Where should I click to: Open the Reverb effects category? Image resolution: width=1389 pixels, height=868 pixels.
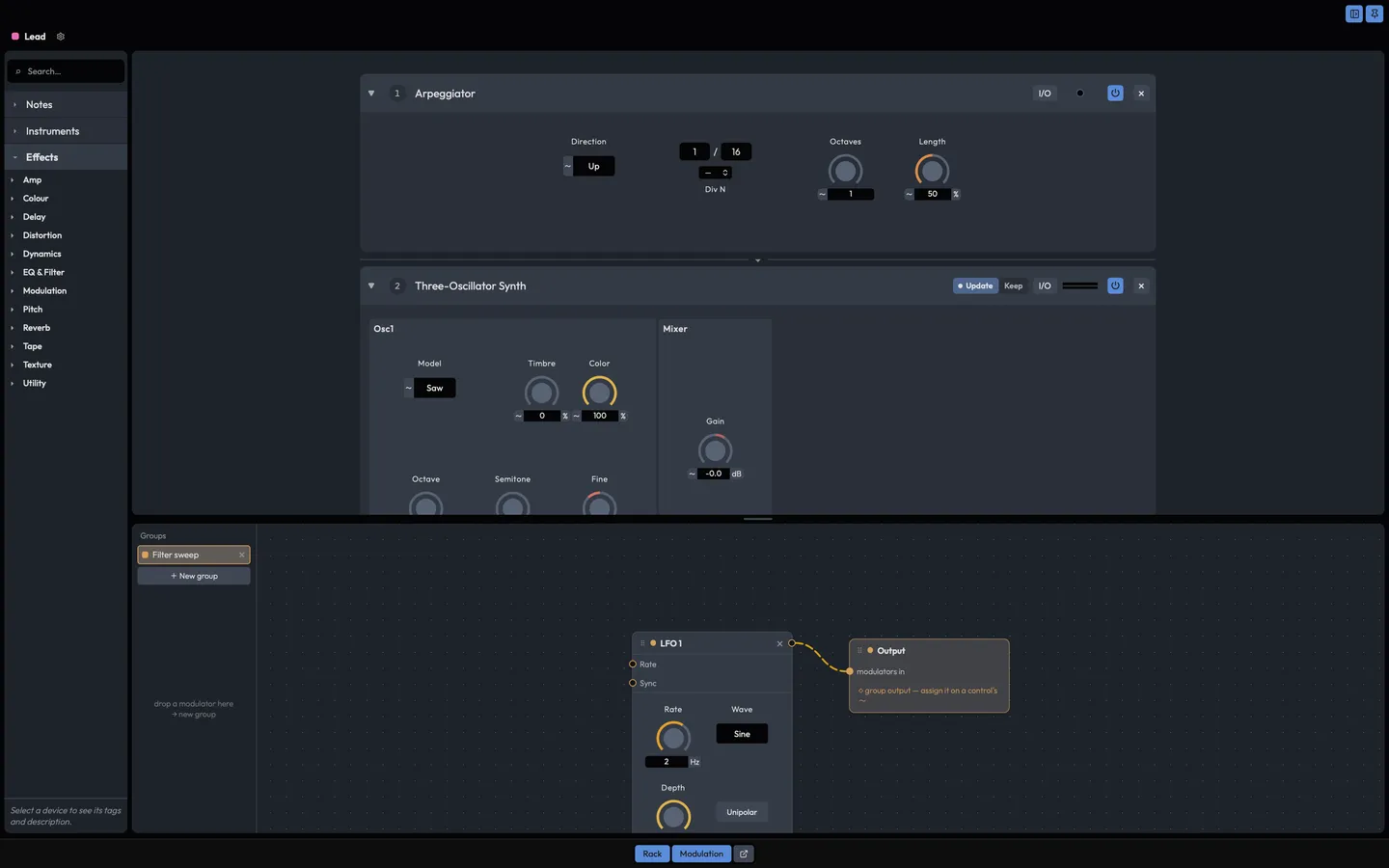[x=37, y=328]
